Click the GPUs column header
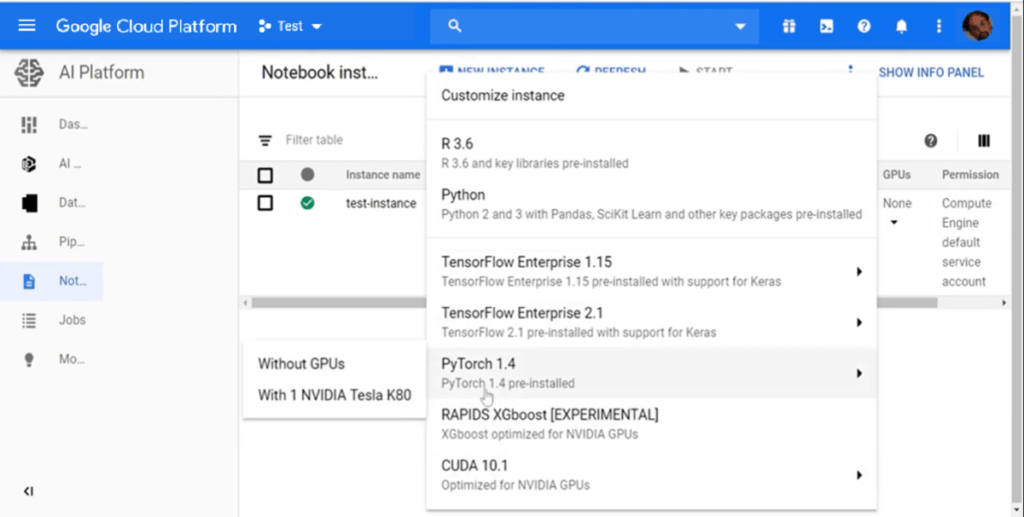 coord(897,175)
